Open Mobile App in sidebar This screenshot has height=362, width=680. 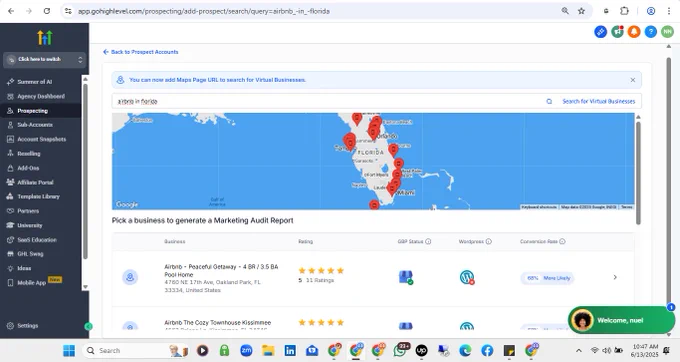pyautogui.click(x=31, y=282)
